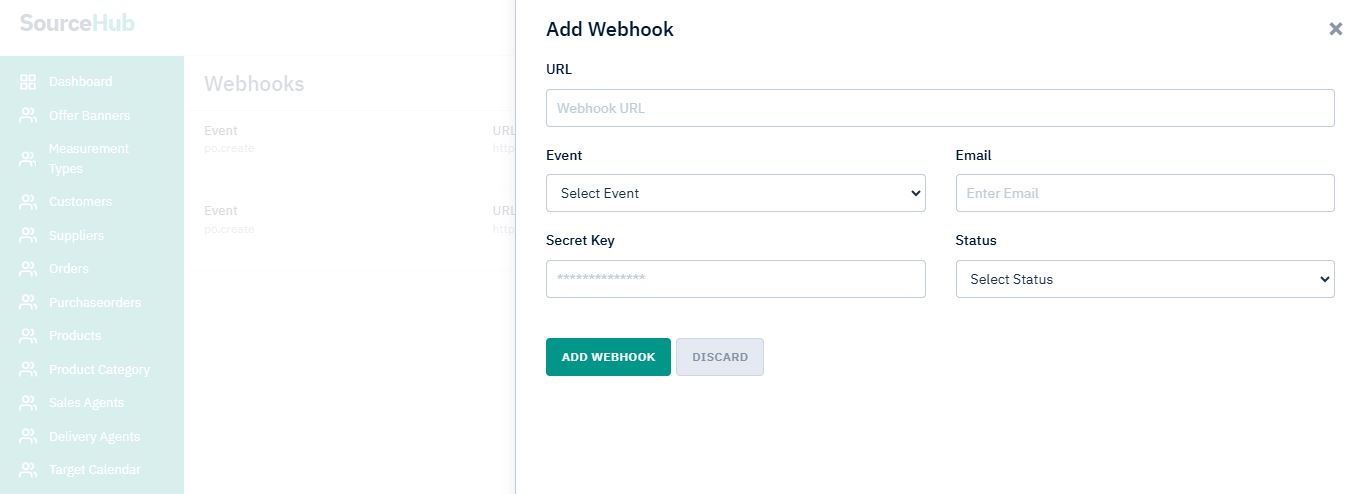Viewport: 1361px width, 494px height.
Task: Click the Offer Banners sidebar icon
Action: pos(28,116)
